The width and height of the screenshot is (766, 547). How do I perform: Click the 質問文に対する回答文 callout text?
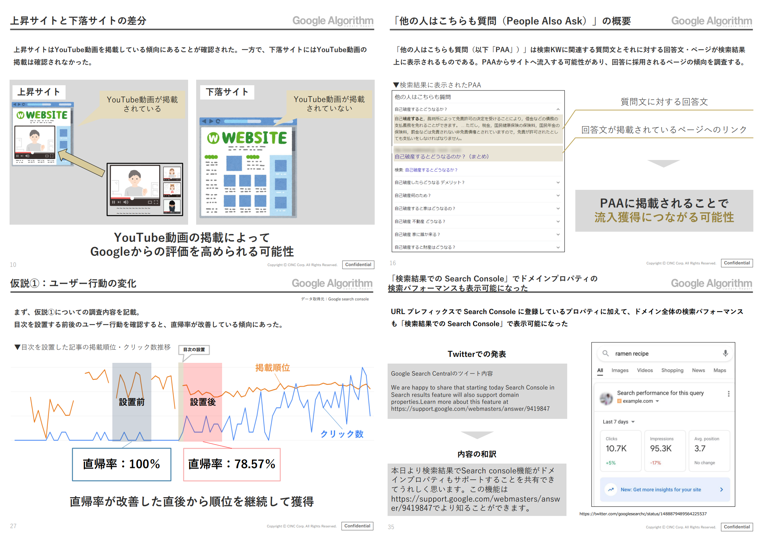click(664, 102)
